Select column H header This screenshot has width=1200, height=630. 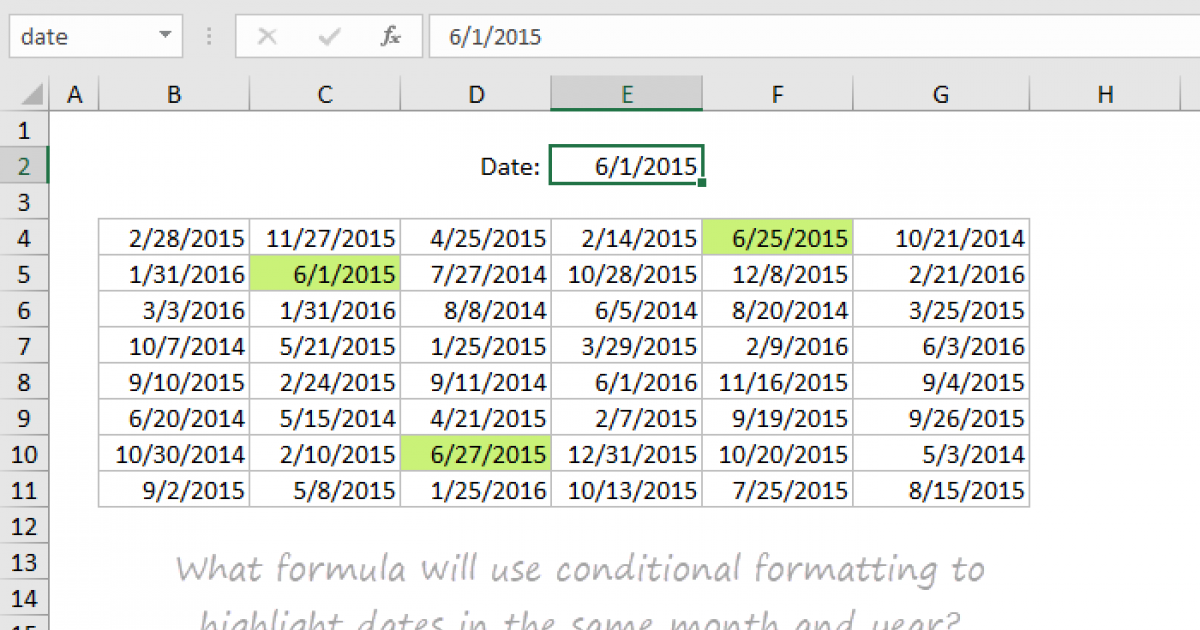click(x=1105, y=93)
